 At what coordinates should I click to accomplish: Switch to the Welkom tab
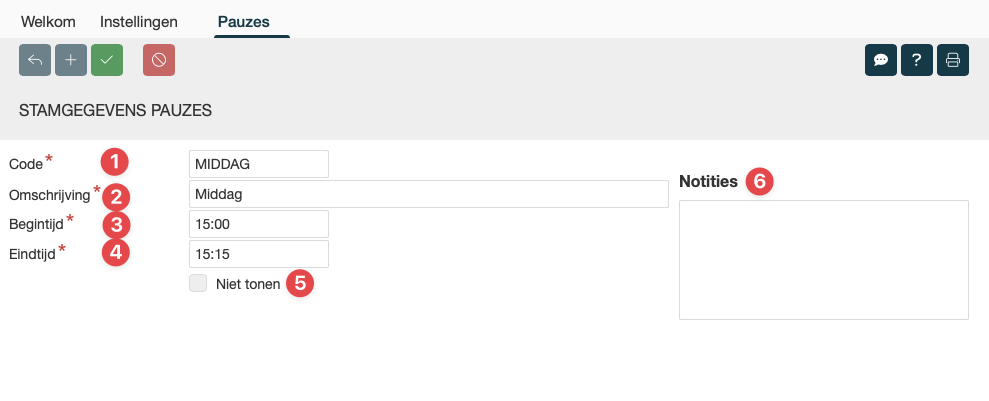tap(48, 20)
